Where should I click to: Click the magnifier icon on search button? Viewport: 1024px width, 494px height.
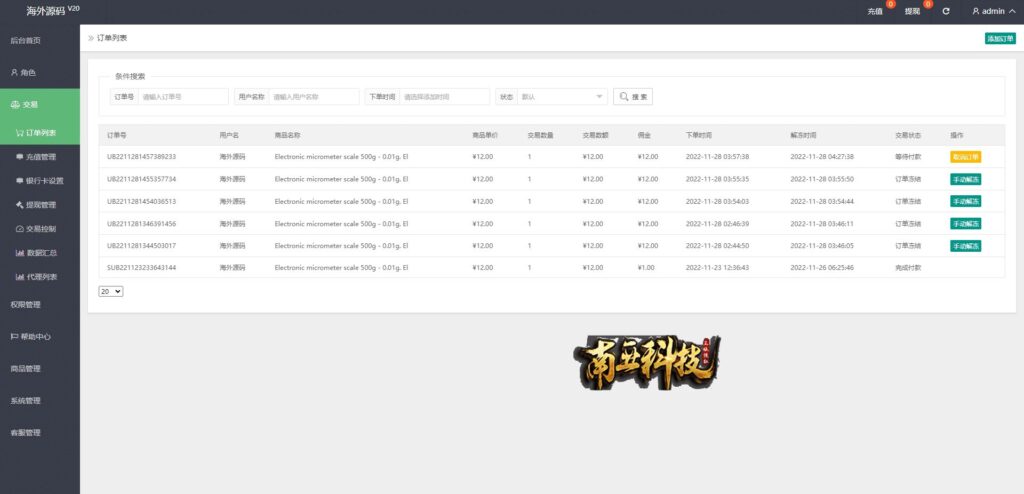(624, 97)
